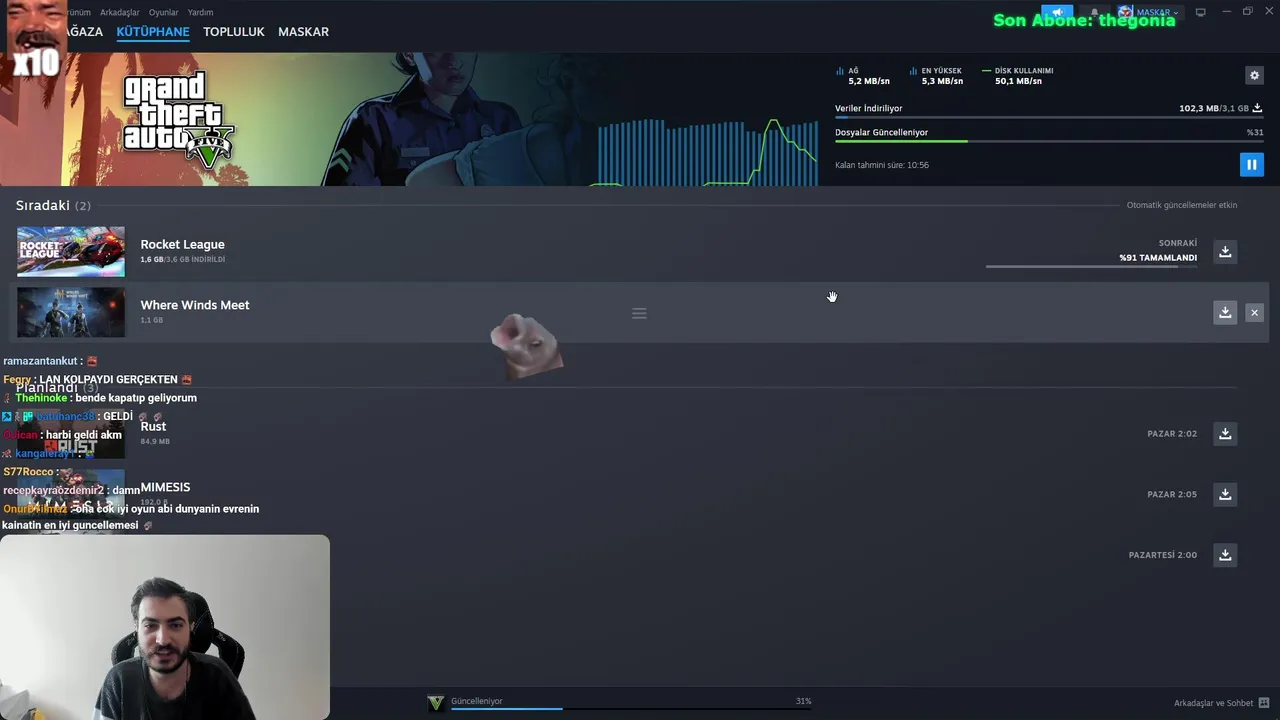Click Kalan tahmini süre: 10:56 text
This screenshot has height=720, width=1280.
coord(882,165)
